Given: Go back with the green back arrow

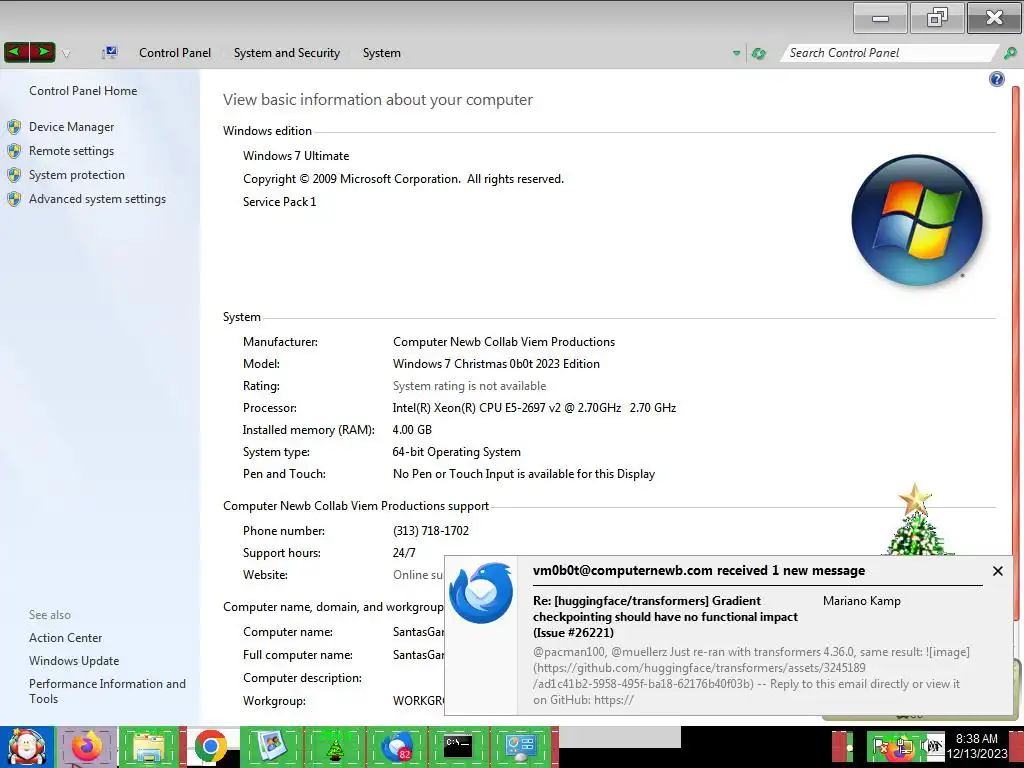Looking at the screenshot, I should click(16, 52).
